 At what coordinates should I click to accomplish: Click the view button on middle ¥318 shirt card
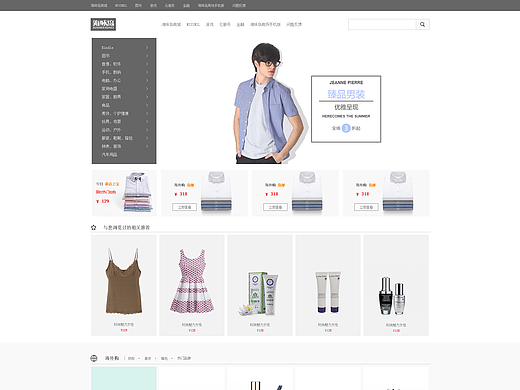275,207
